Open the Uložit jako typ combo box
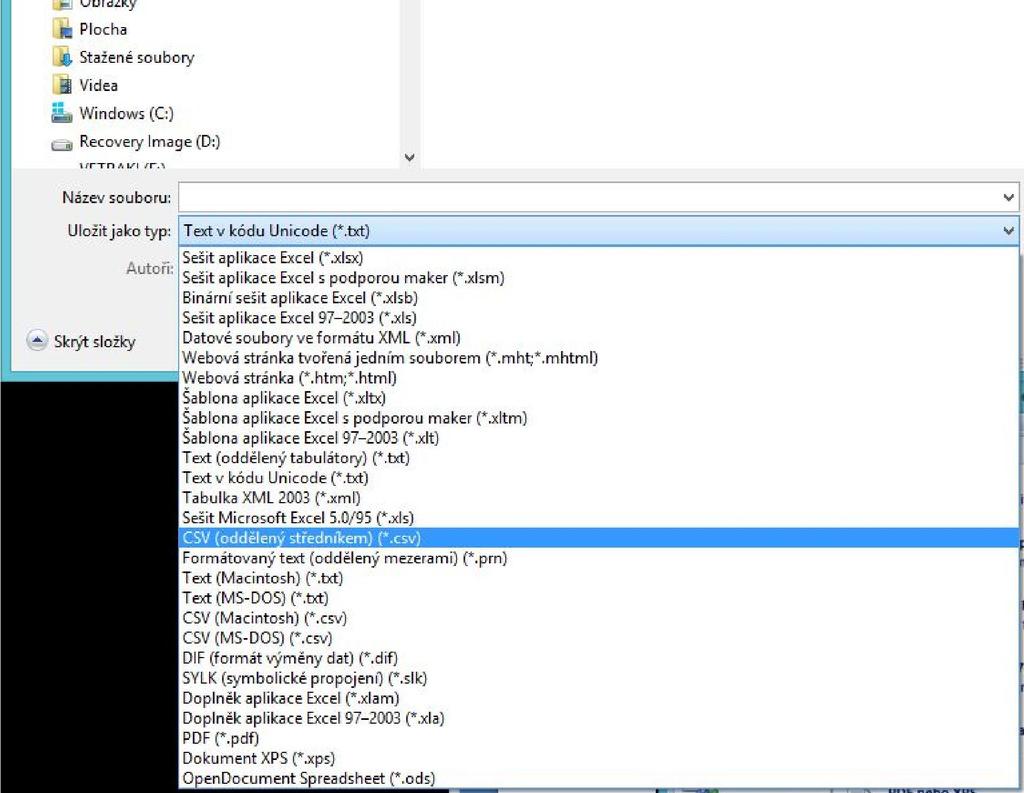 [x=598, y=231]
